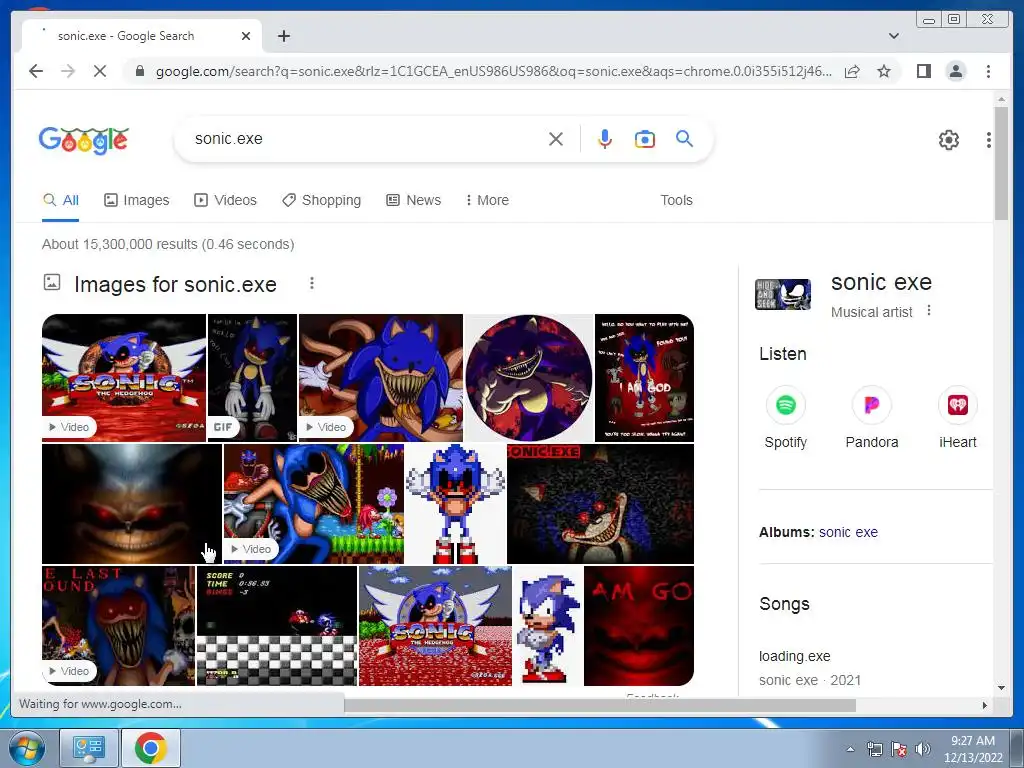Viewport: 1024px width, 768px height.
Task: Click the Chrome taskbar icon
Action: click(151, 748)
